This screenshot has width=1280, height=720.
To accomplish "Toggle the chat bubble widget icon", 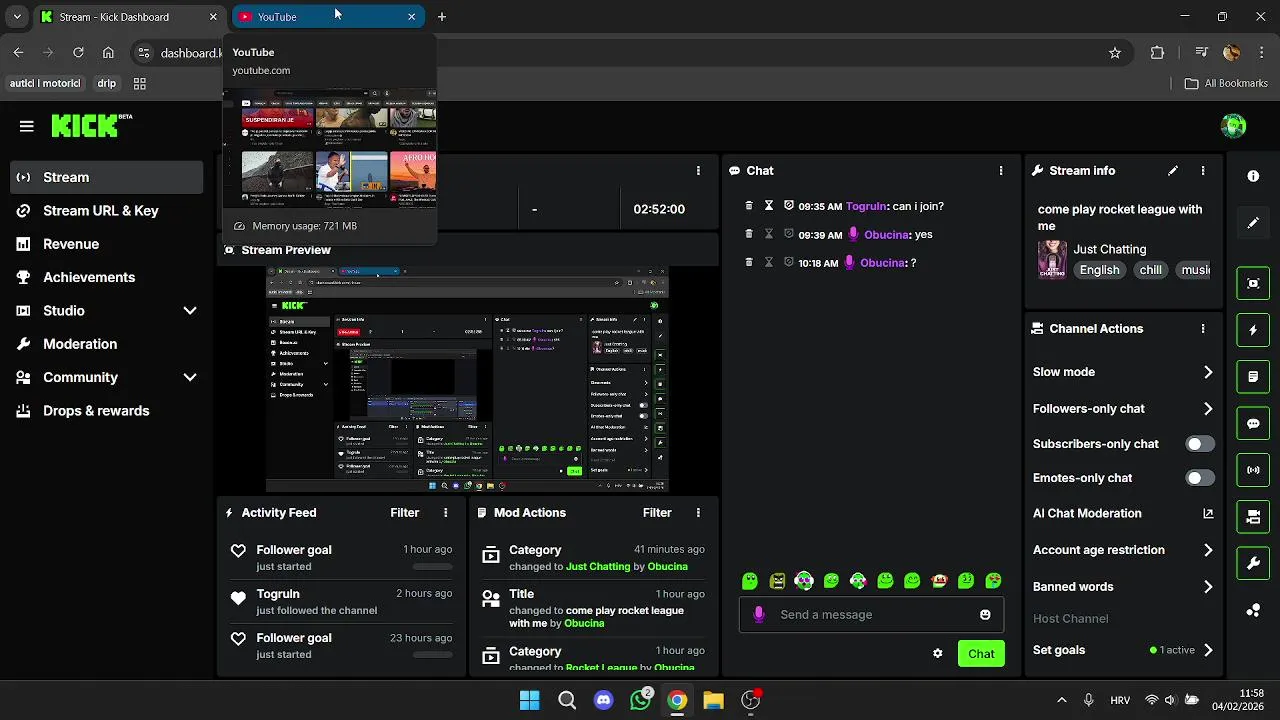I will 1253,423.
